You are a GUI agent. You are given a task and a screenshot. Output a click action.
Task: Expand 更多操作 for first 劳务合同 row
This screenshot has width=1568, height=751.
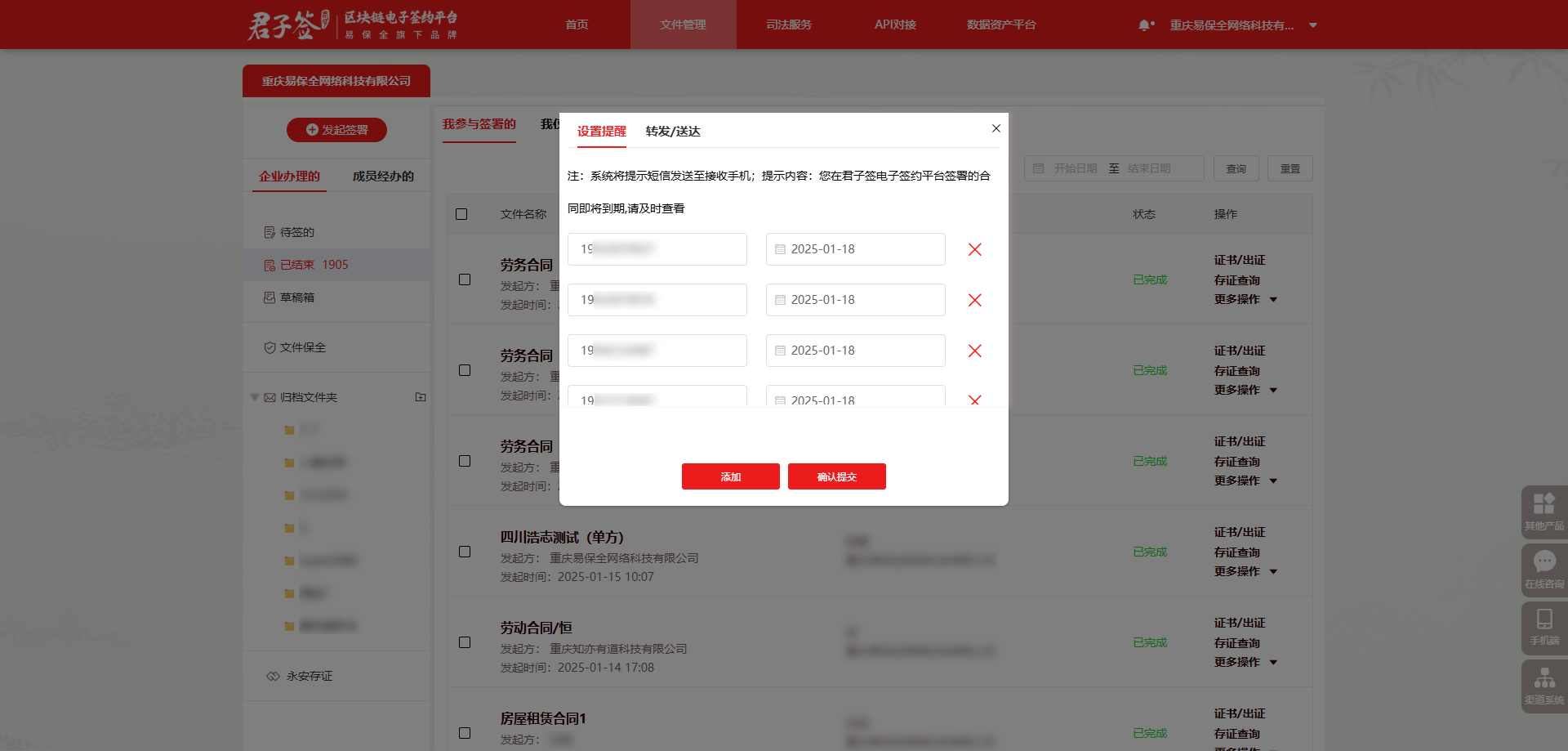coord(1273,300)
